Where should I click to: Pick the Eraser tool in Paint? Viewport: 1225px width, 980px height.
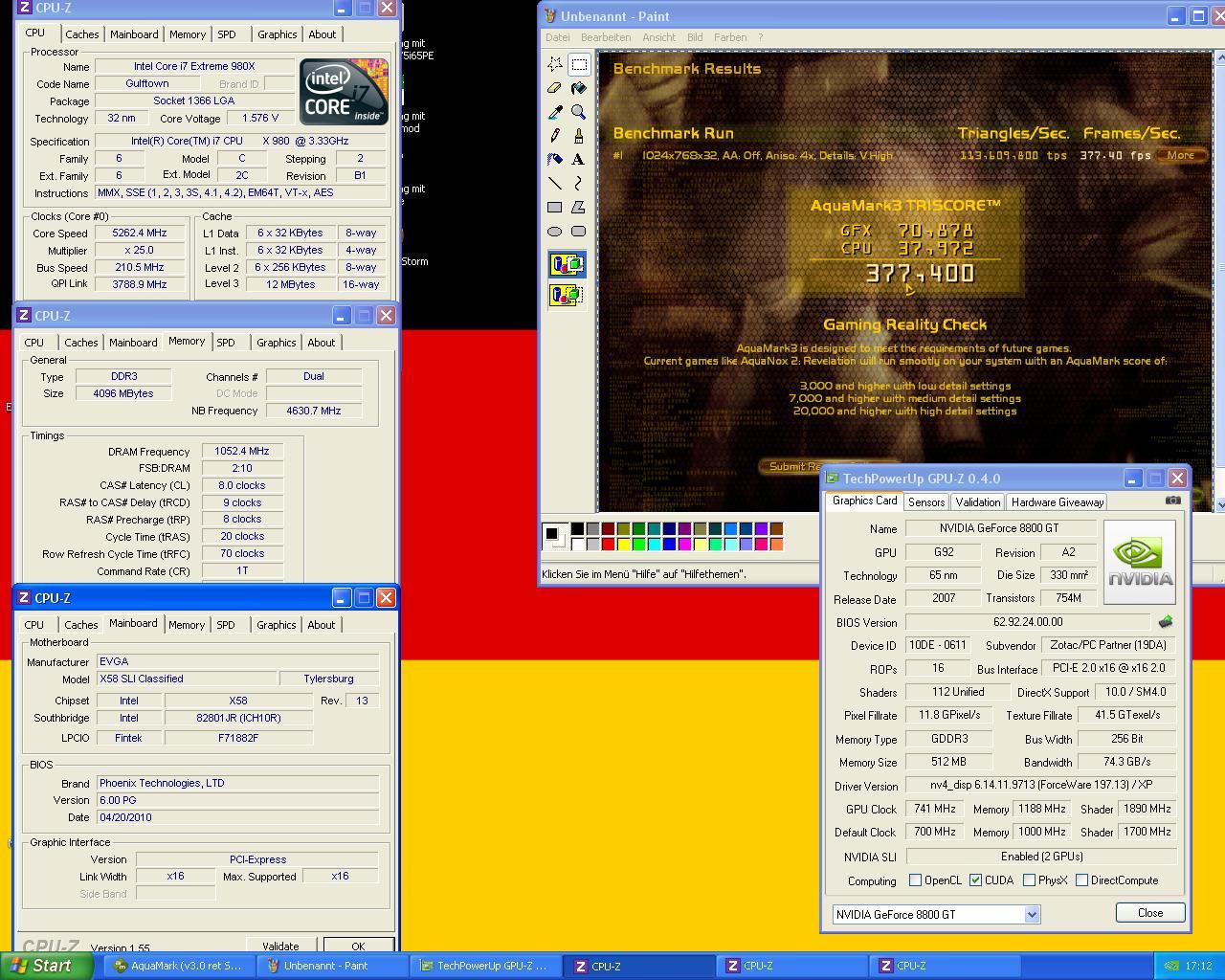pos(555,88)
